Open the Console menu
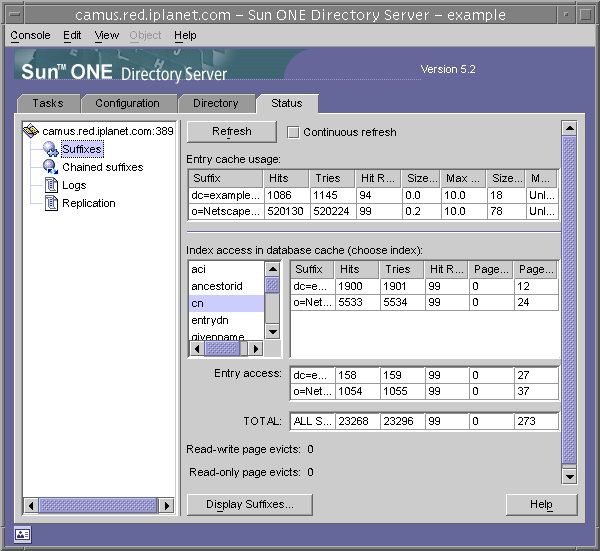The width and height of the screenshot is (600, 551). click(30, 35)
